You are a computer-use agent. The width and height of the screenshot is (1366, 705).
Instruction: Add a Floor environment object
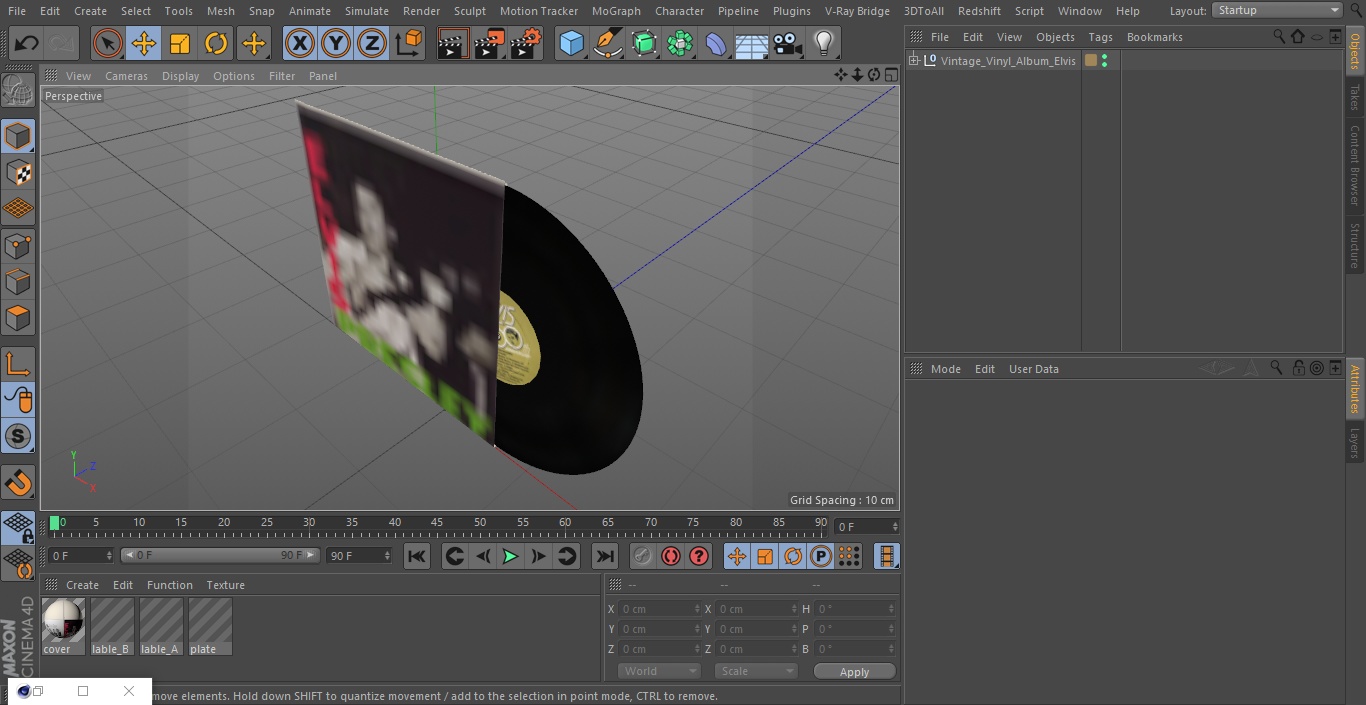752,44
